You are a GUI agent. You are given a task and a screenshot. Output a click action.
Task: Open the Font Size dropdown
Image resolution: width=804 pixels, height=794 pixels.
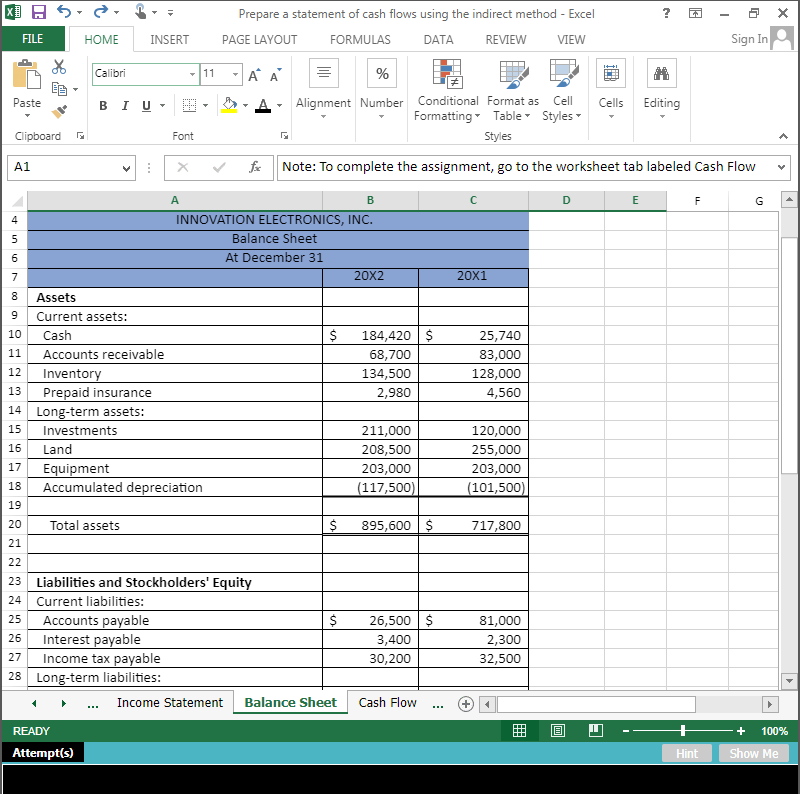tap(237, 74)
